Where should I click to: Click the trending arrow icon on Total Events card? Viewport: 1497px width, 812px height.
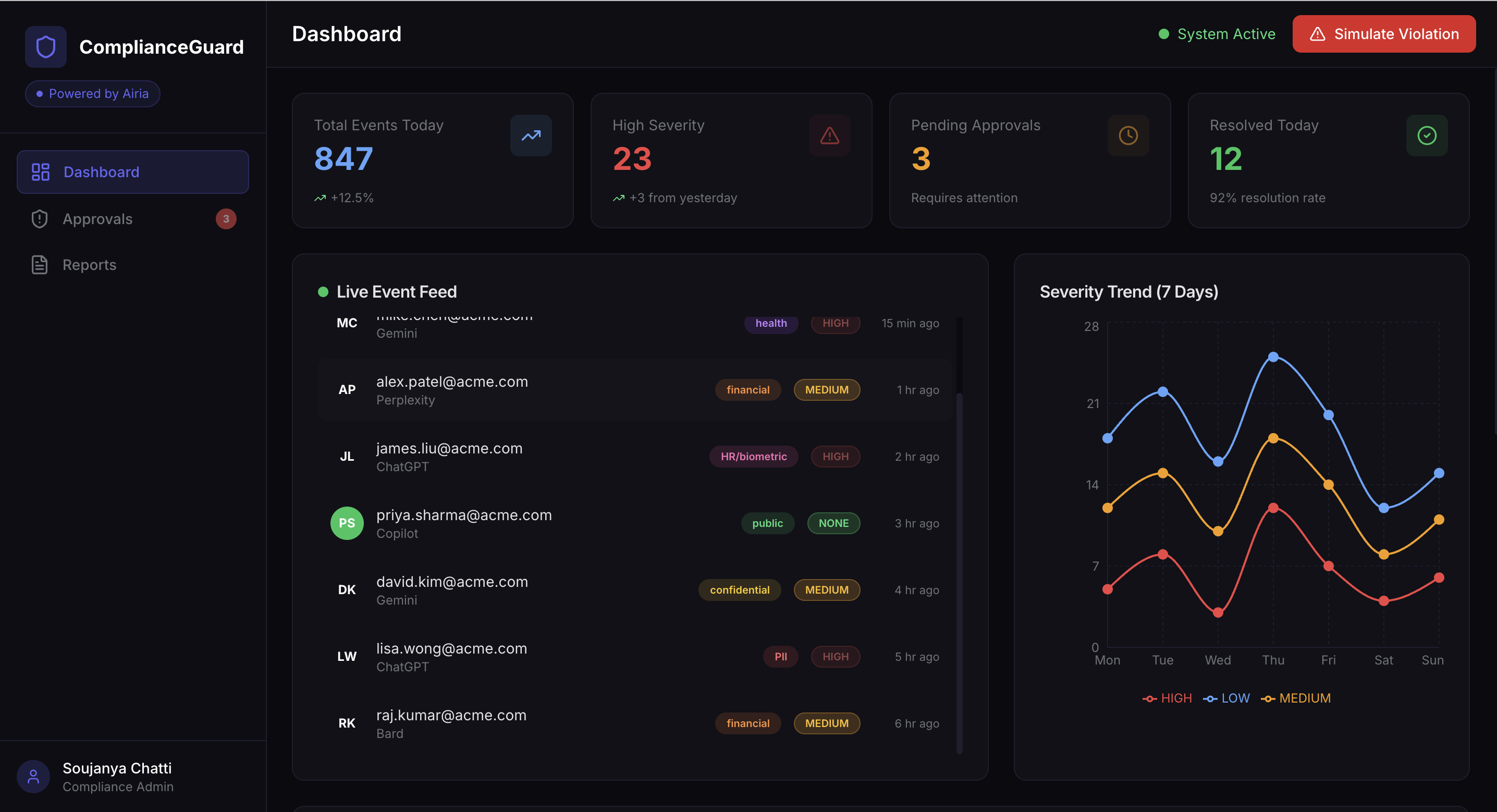pos(531,135)
